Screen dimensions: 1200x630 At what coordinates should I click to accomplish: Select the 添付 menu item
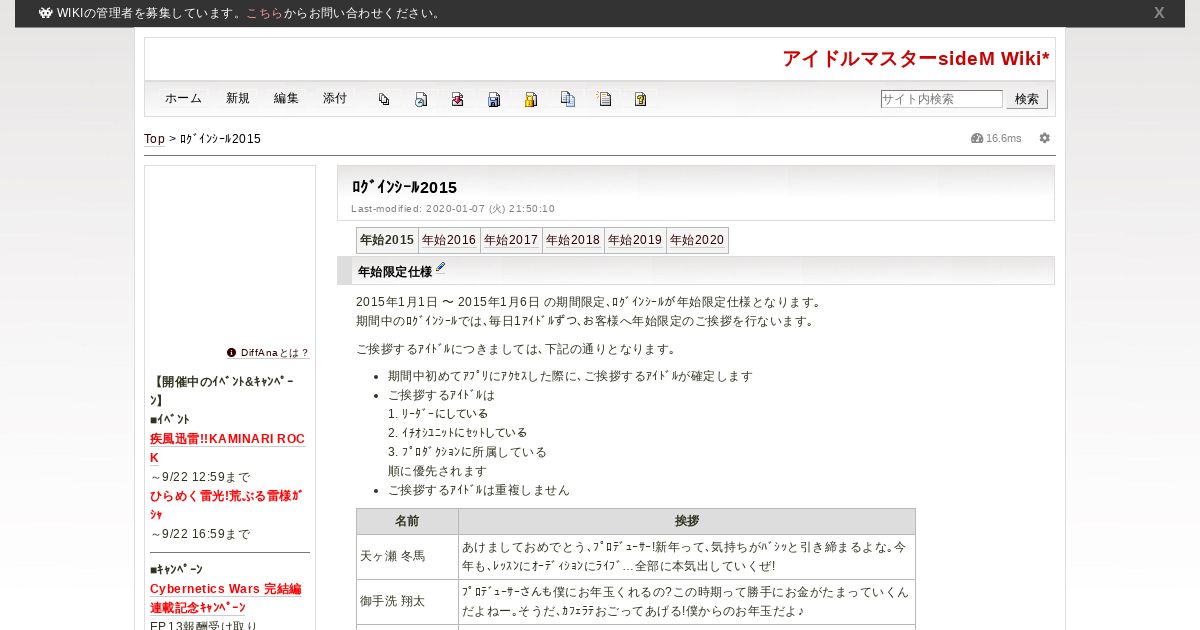(x=335, y=99)
